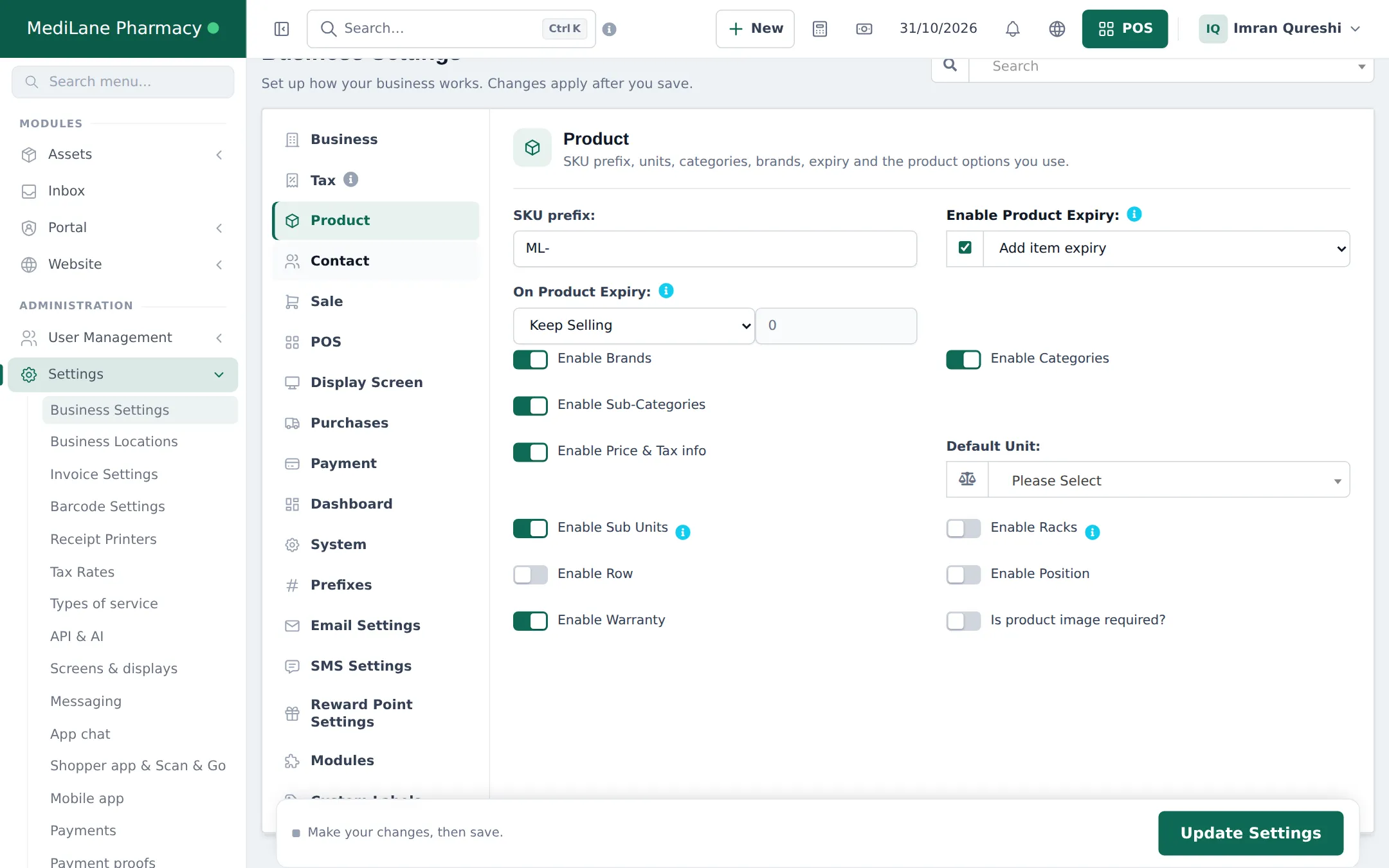Image resolution: width=1389 pixels, height=868 pixels.
Task: Open the Keep Selling dropdown
Action: (x=634, y=326)
